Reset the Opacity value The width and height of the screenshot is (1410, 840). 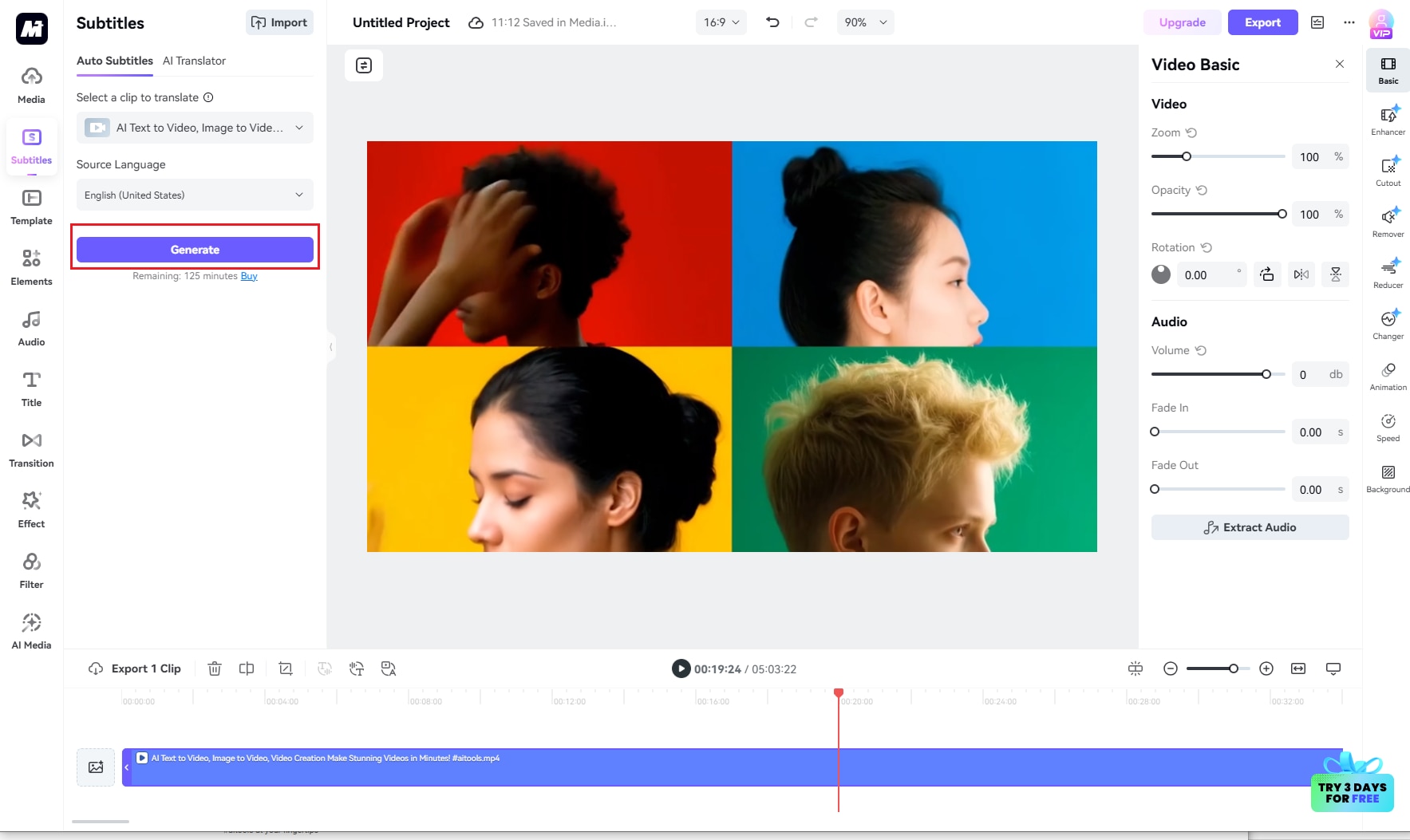pyautogui.click(x=1202, y=190)
